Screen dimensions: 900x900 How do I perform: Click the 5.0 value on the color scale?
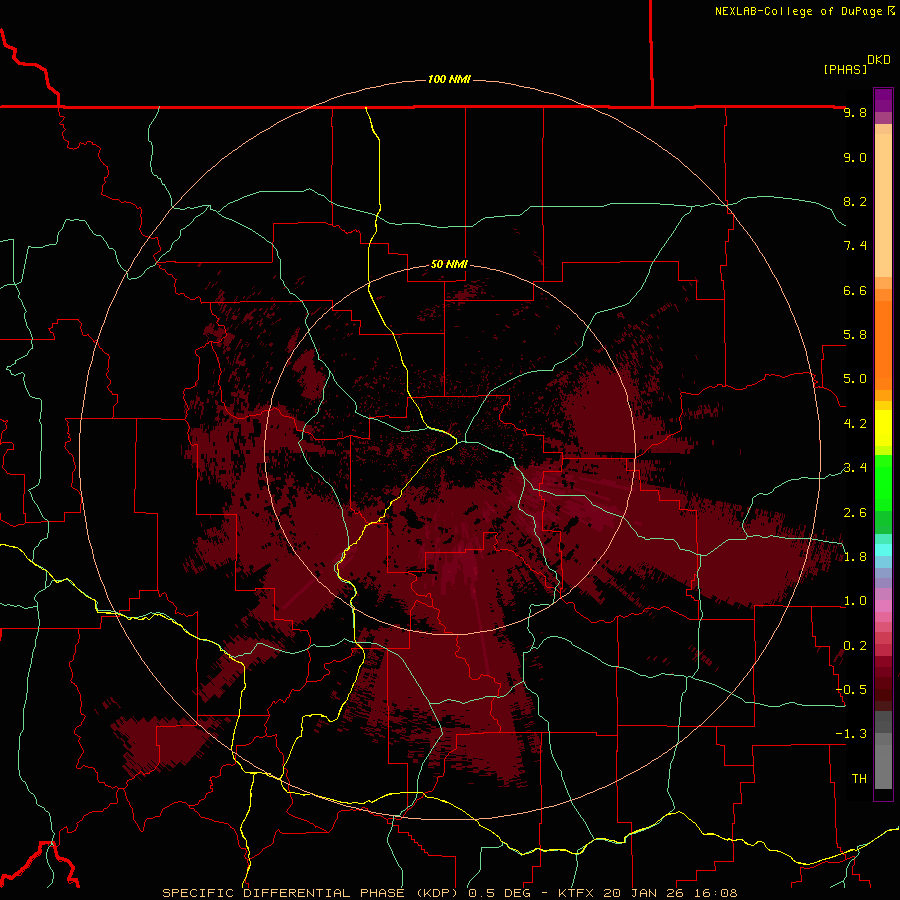[855, 379]
